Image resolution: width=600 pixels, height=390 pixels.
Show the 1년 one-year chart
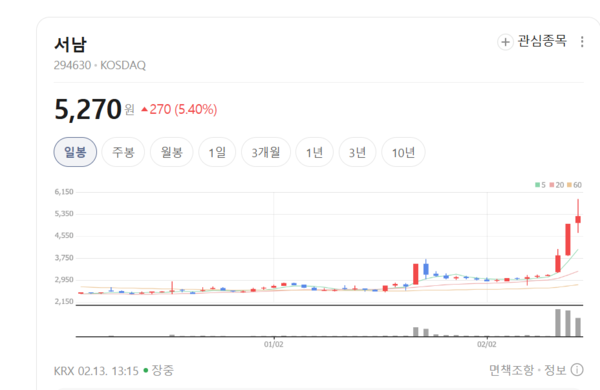pyautogui.click(x=315, y=152)
